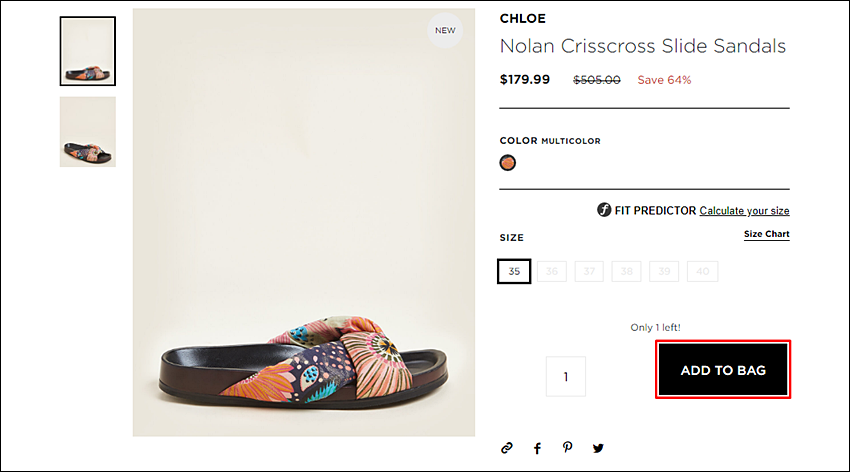Open the Size Chart link
Viewport: 850px width, 472px height.
767,234
